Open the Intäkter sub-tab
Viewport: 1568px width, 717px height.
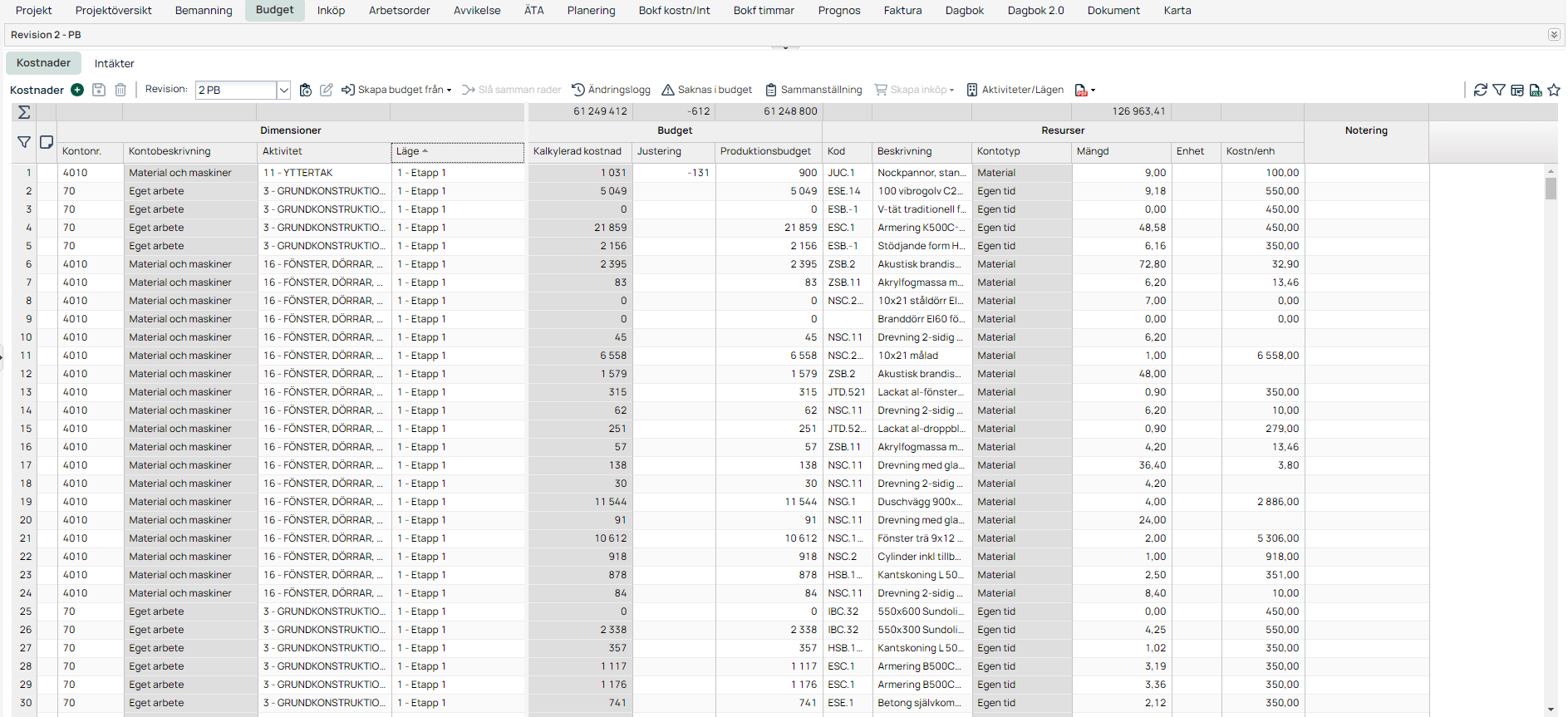(x=114, y=63)
